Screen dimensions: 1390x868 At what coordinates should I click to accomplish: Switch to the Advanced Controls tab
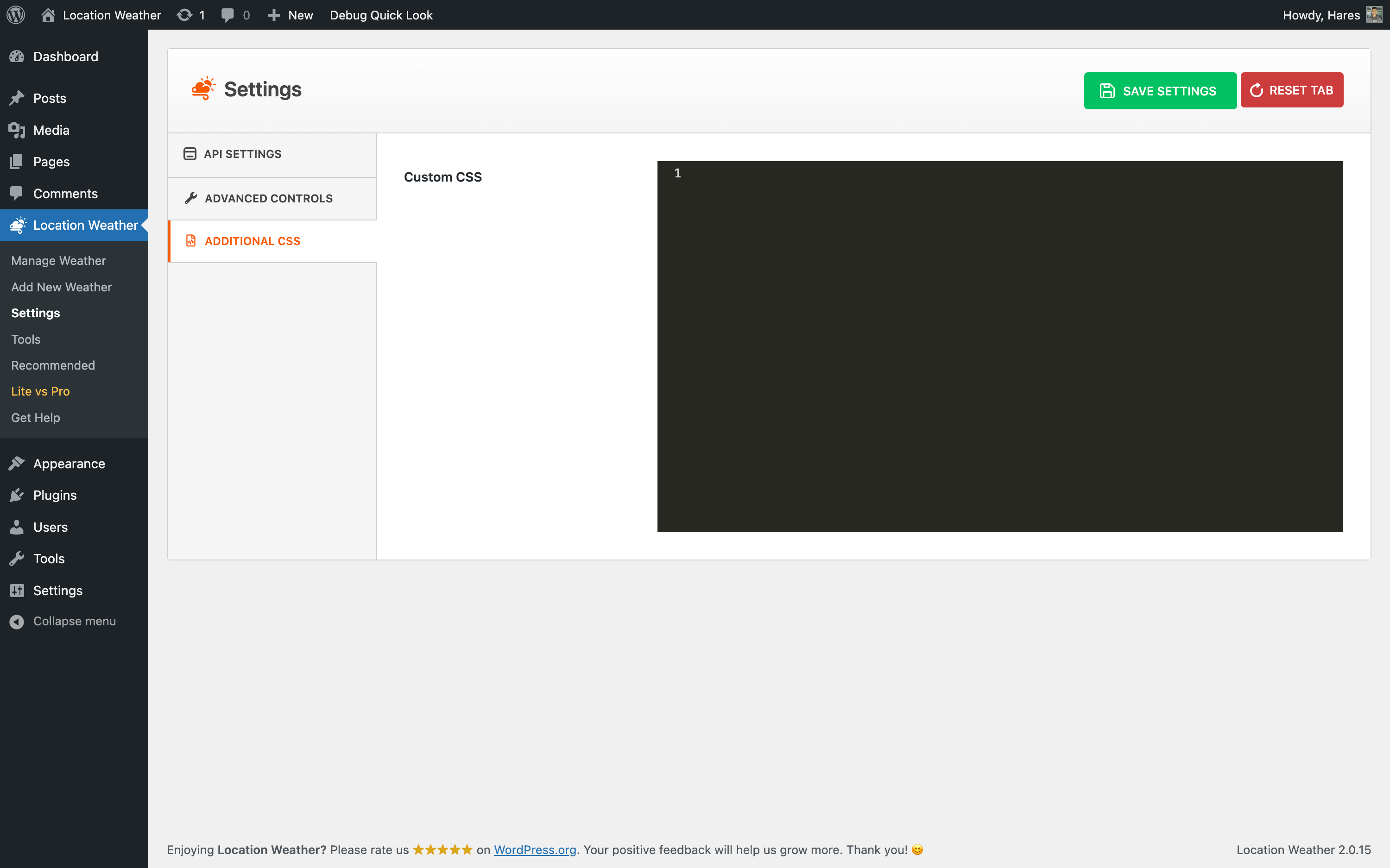(268, 198)
